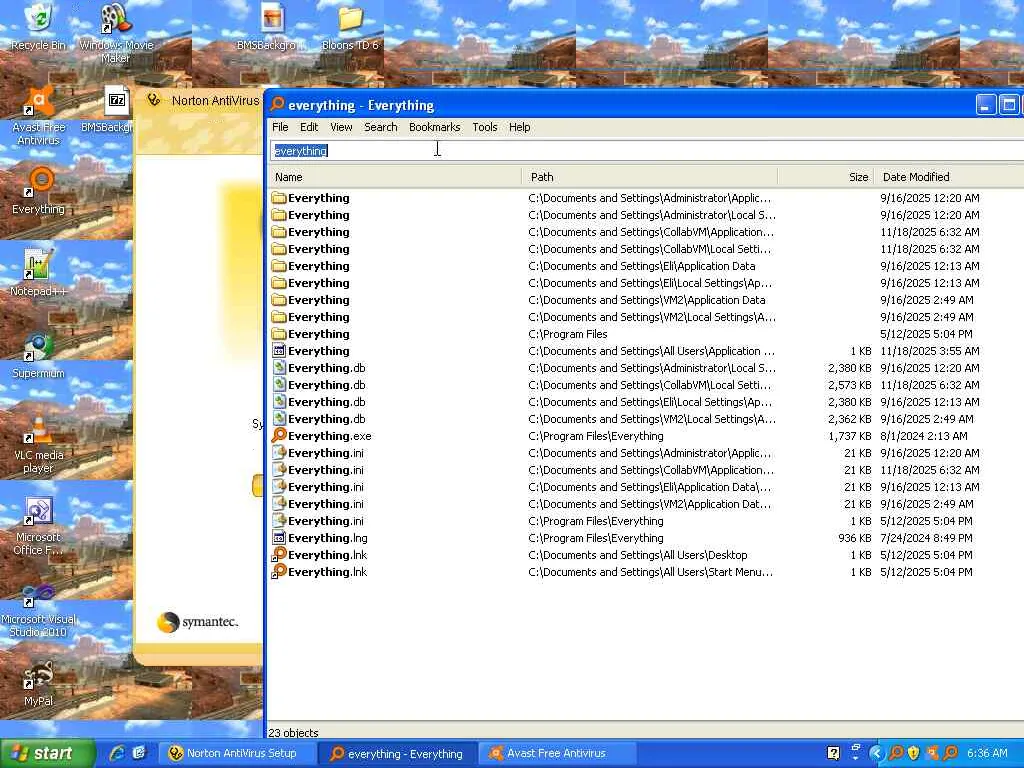Click the Start button
This screenshot has height=768, width=1024.
click(x=47, y=753)
